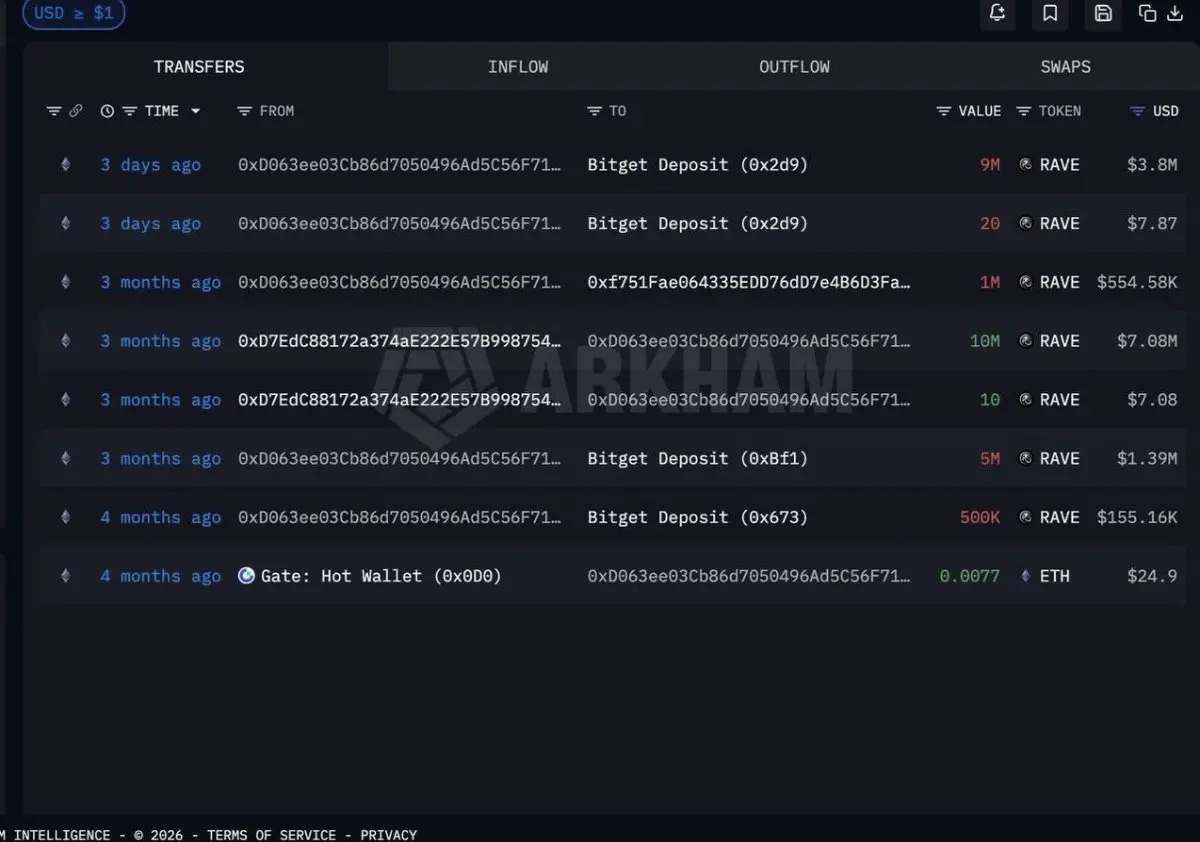Click Ethereum chain icon on the 500K row
The image size is (1200, 842).
66,517
